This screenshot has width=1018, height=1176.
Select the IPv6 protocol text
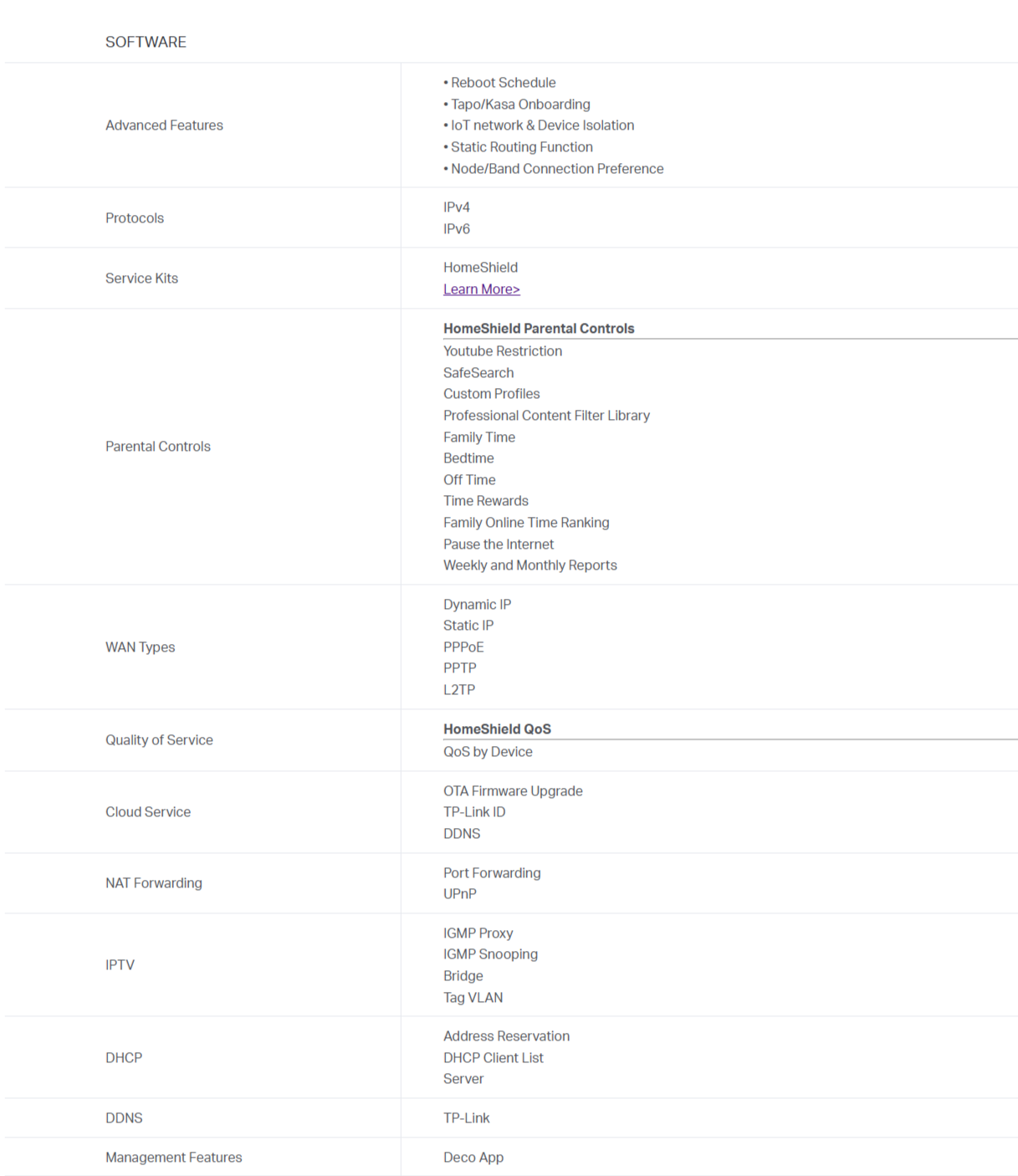pos(457,229)
